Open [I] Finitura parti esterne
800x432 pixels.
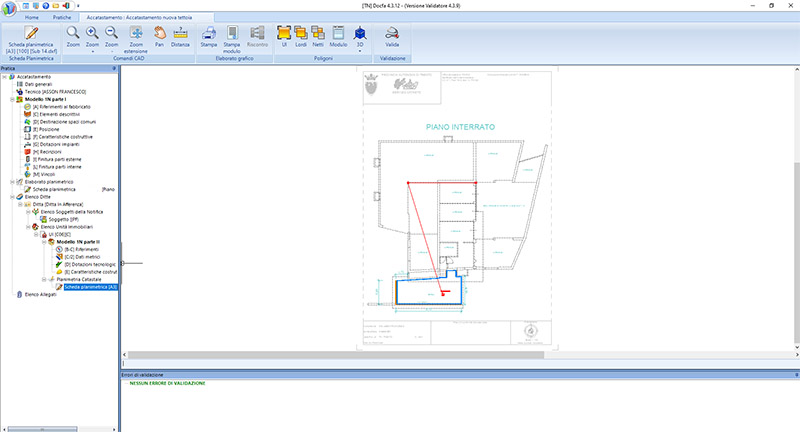(57, 159)
